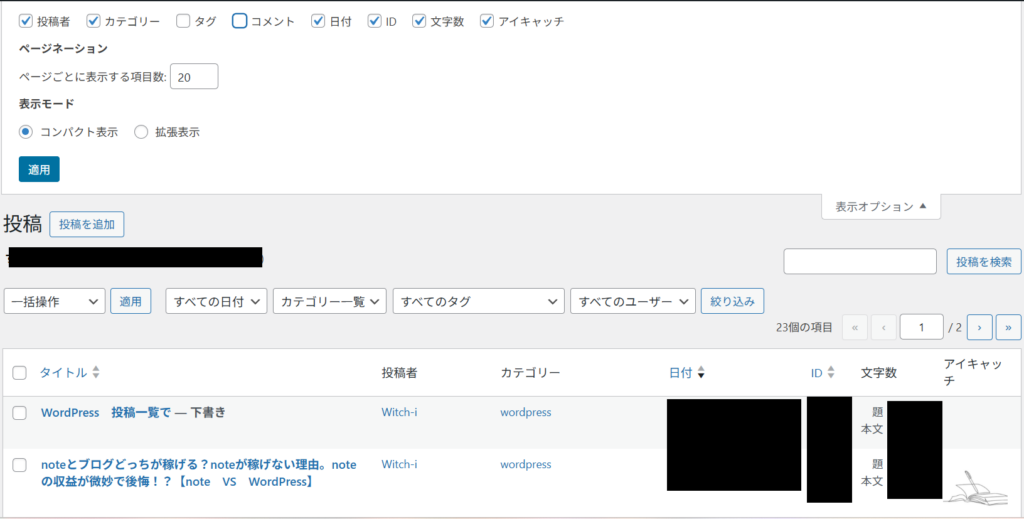Click the 表示モード section heading
1024x519 pixels.
tap(46, 103)
